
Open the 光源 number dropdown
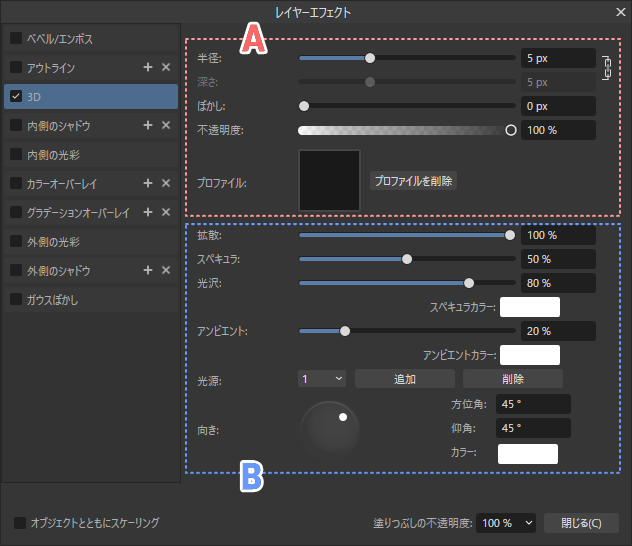[x=322, y=379]
